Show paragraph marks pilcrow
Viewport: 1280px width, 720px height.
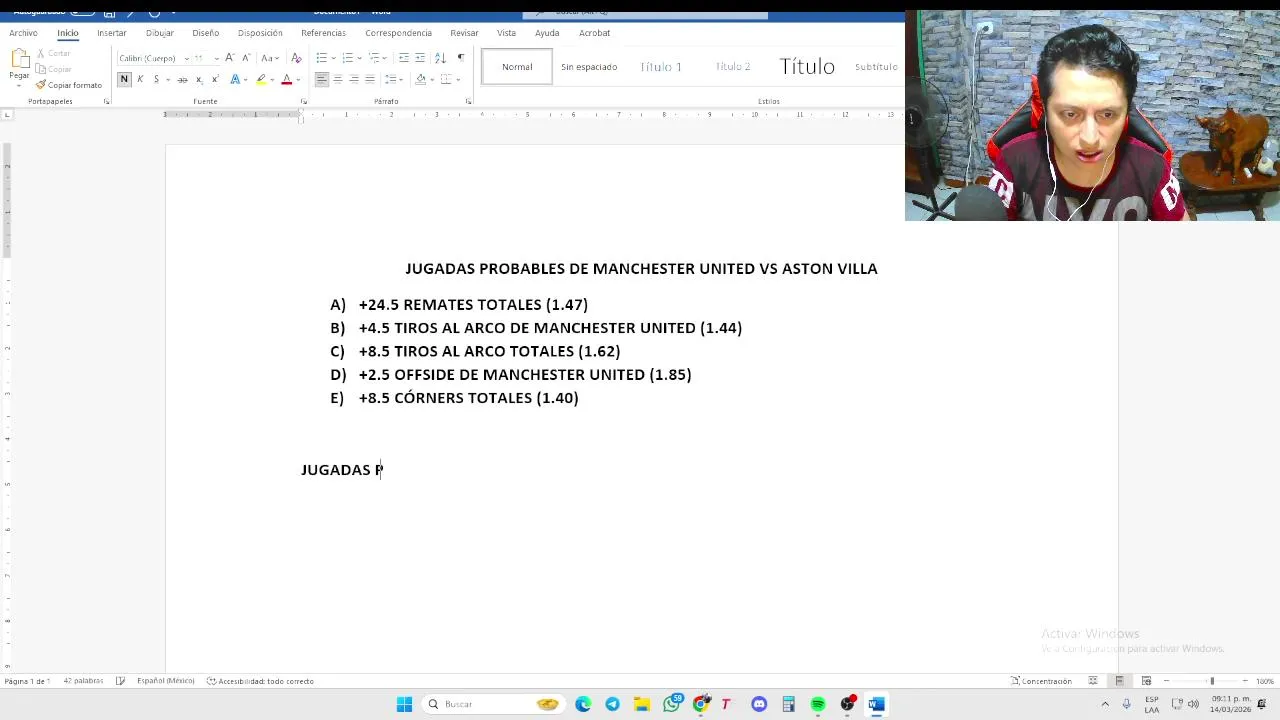pos(460,58)
